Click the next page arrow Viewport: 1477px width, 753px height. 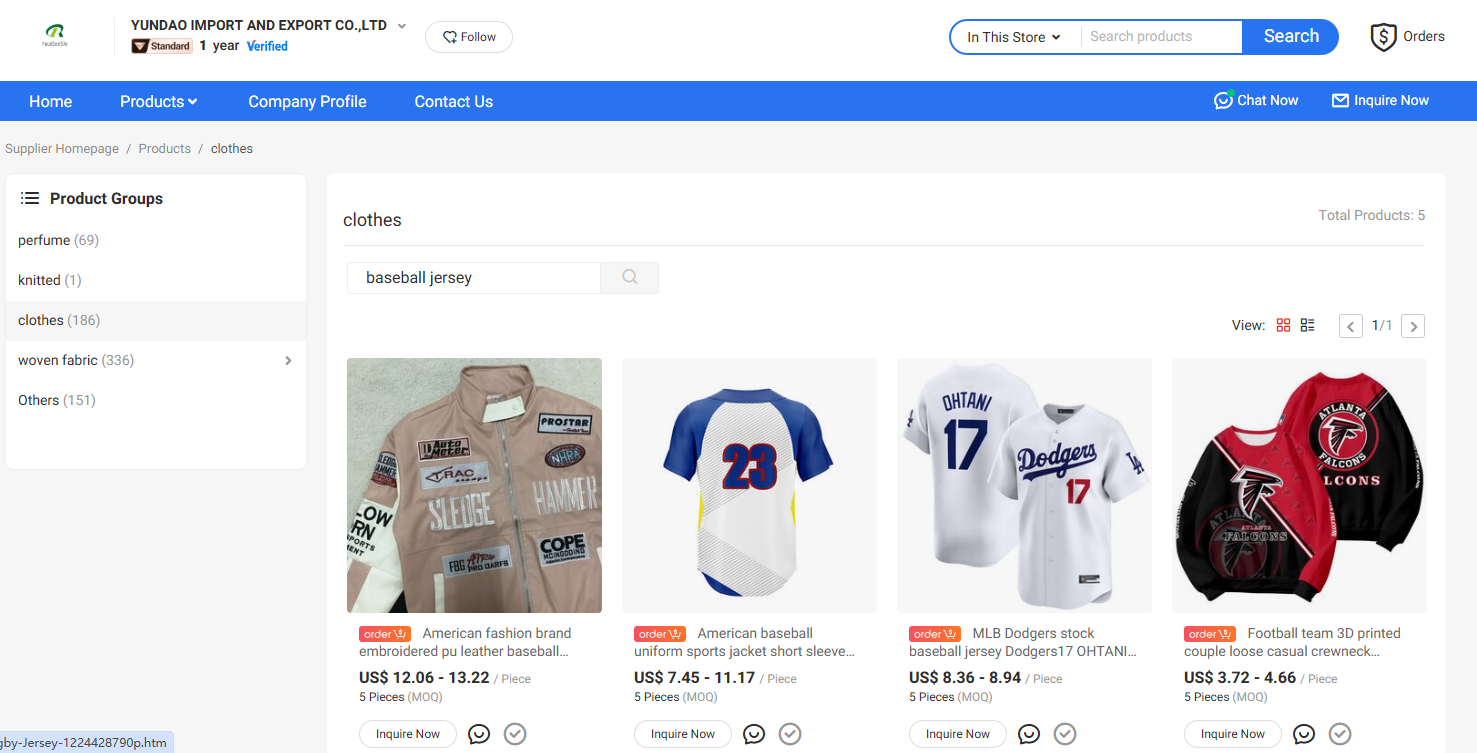coord(1413,326)
